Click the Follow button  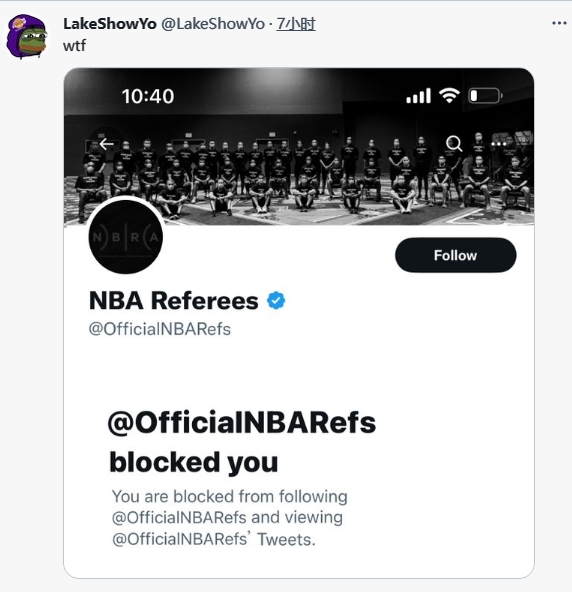[x=455, y=255]
